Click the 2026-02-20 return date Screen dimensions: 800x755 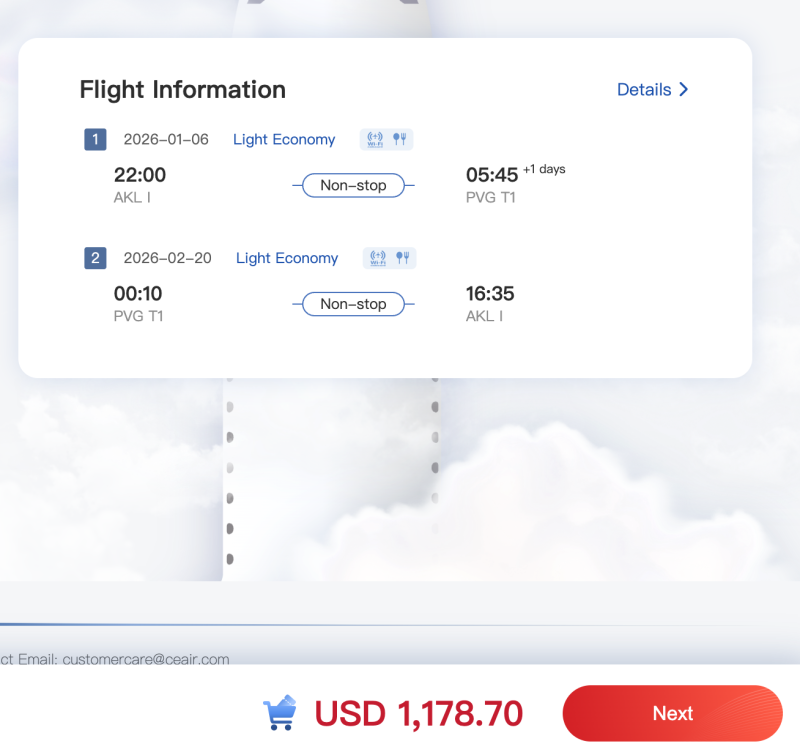pyautogui.click(x=167, y=258)
